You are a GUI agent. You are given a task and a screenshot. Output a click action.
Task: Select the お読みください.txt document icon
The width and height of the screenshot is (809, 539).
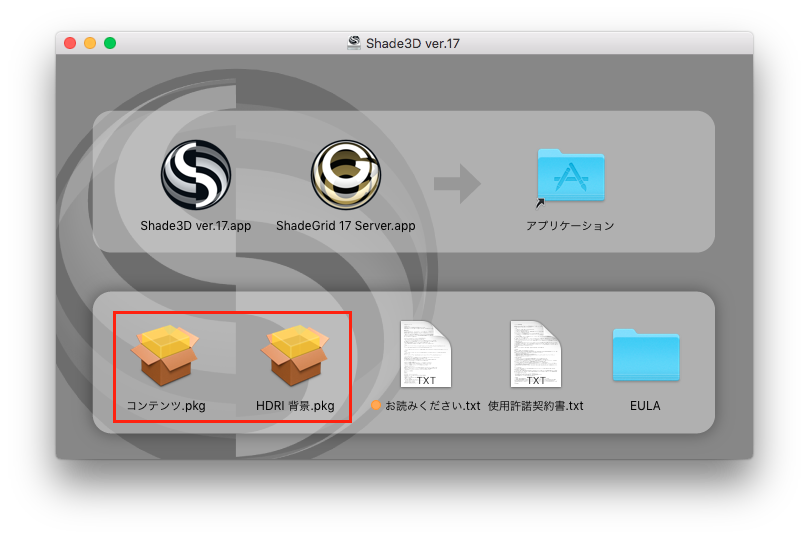[426, 354]
